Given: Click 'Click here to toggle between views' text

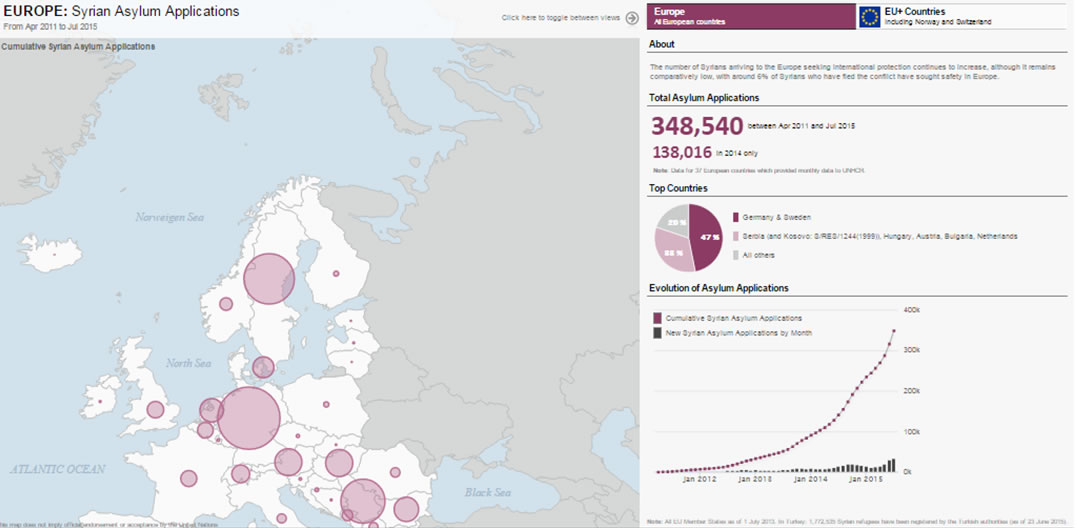Looking at the screenshot, I should 560,18.
